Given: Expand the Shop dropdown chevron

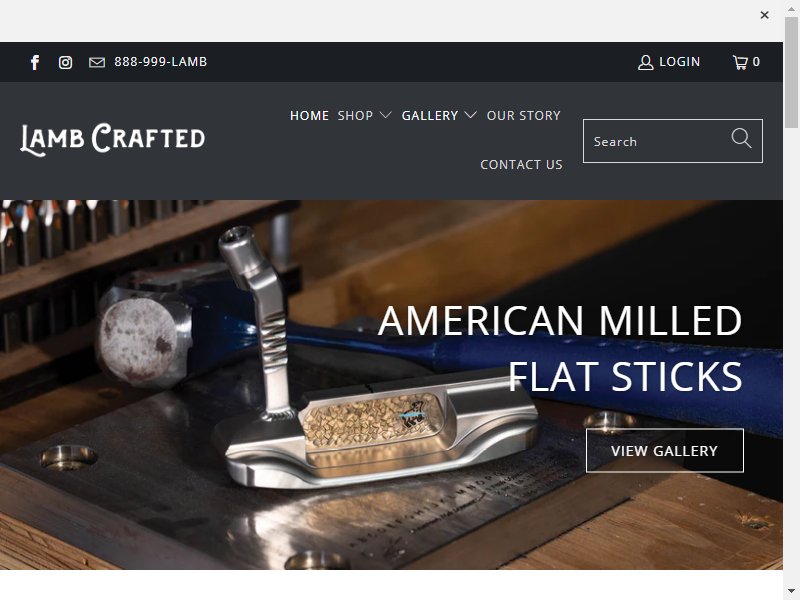Looking at the screenshot, I should click(x=386, y=115).
